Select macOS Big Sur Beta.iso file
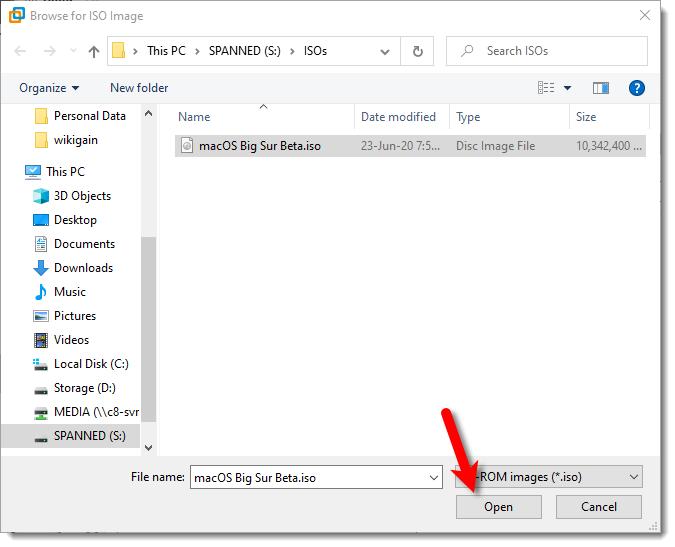Image resolution: width=675 pixels, height=547 pixels. (x=410, y=146)
